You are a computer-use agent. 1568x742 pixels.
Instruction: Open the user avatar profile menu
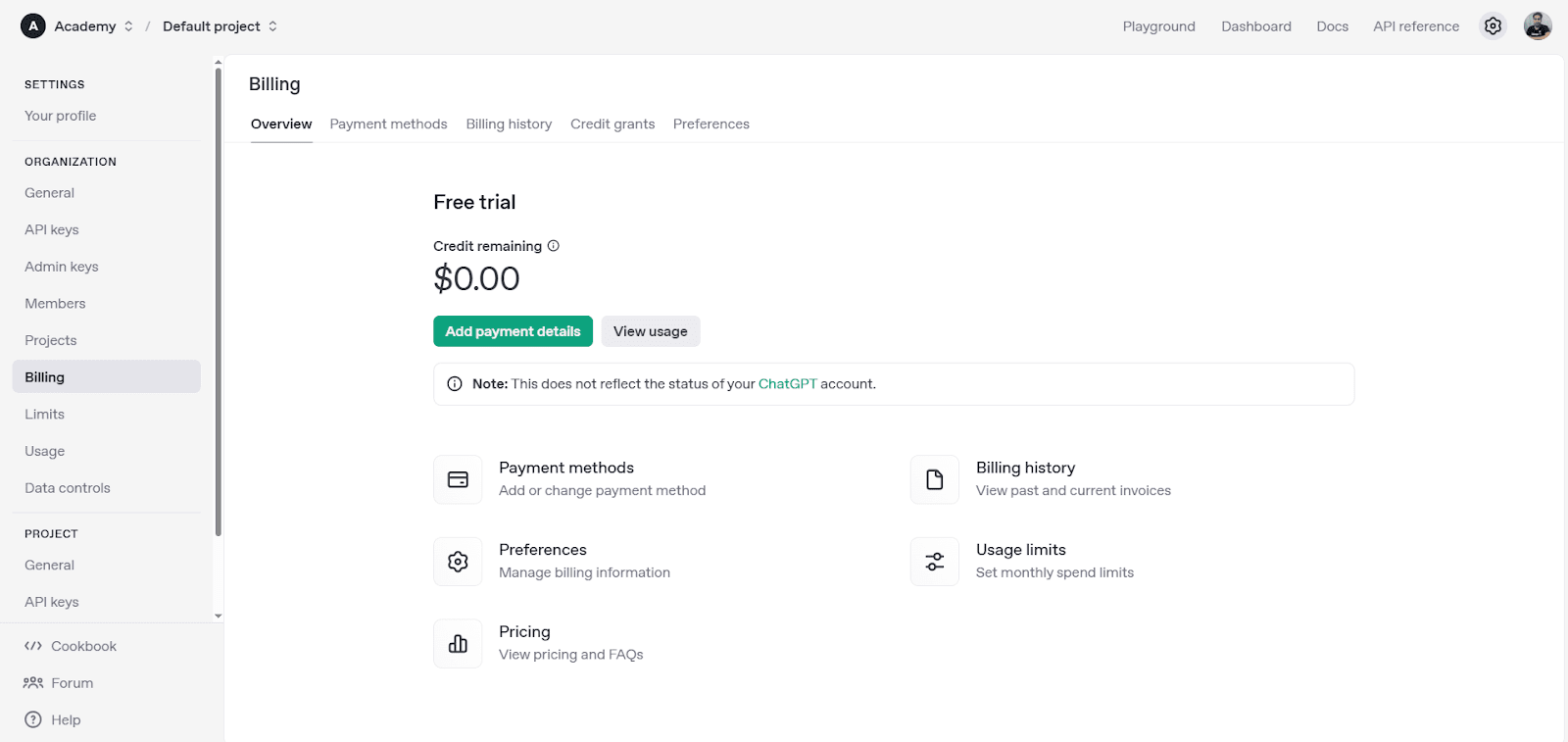(1538, 26)
